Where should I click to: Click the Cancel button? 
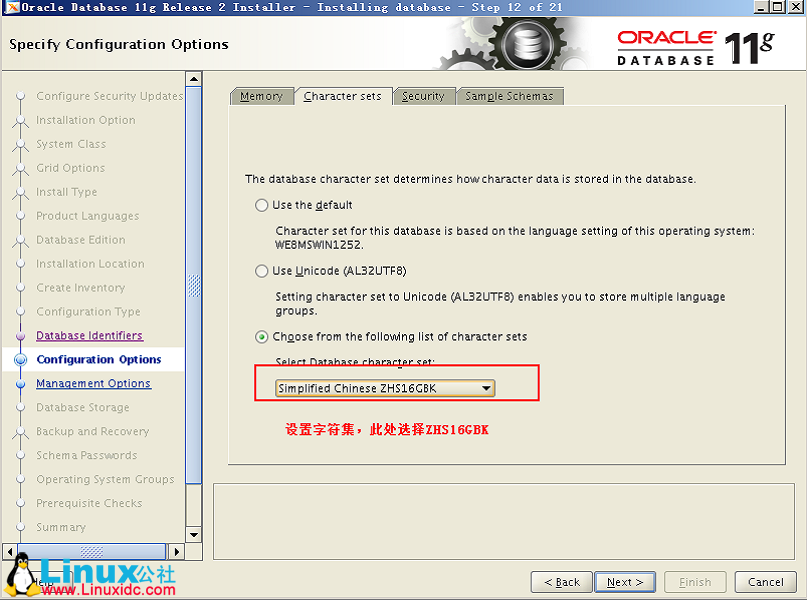765,581
